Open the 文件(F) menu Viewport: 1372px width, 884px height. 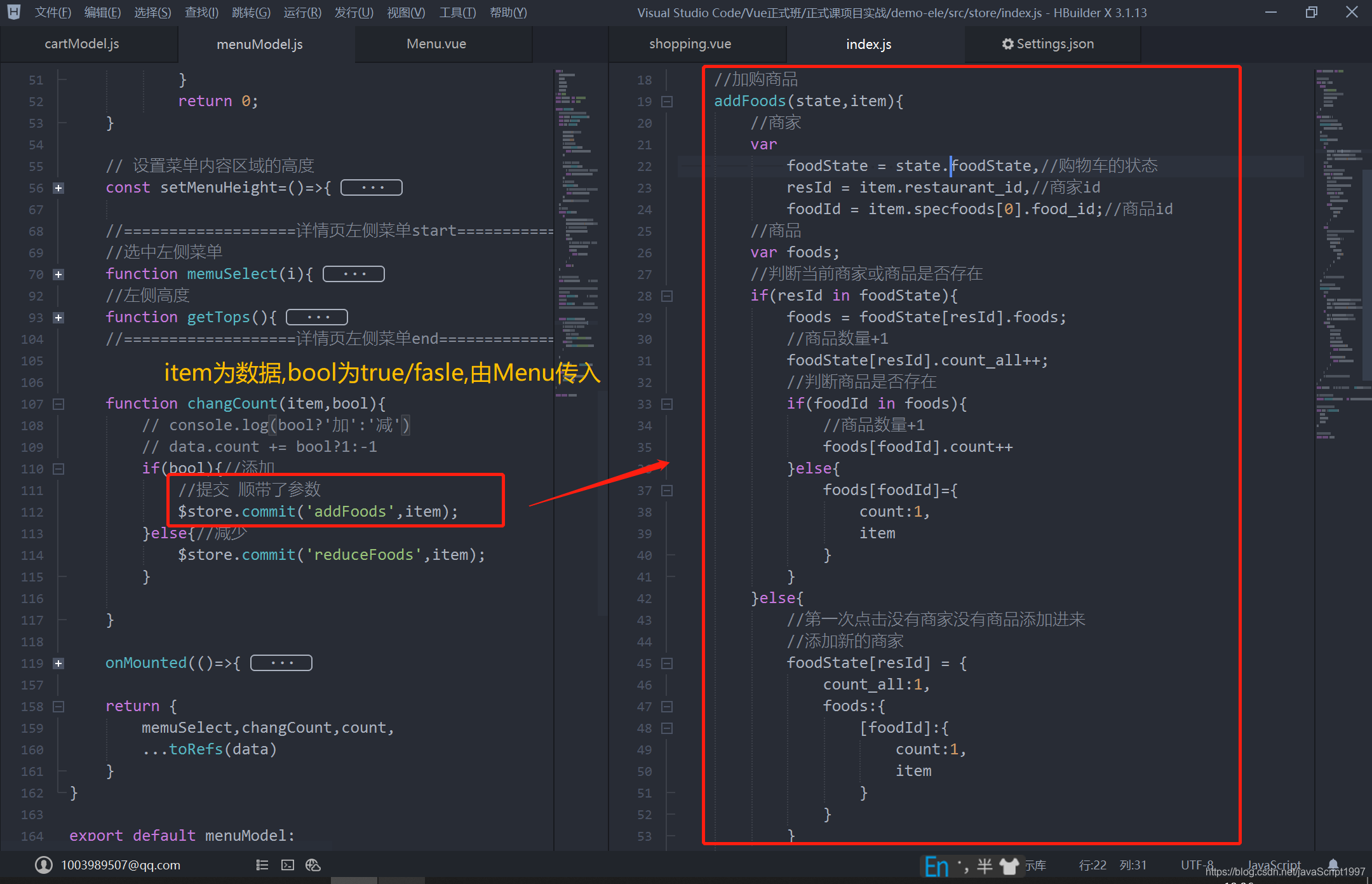[53, 13]
